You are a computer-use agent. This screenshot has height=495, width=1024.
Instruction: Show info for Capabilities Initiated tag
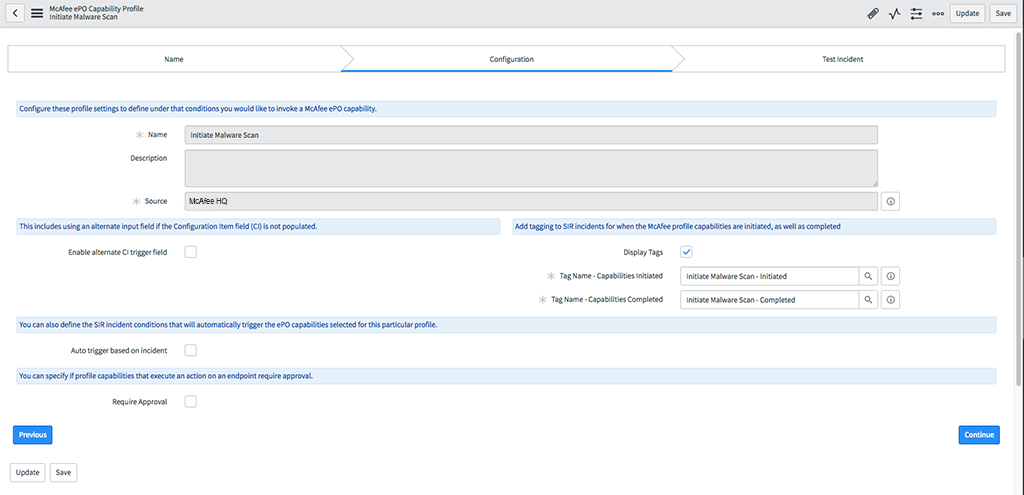click(x=890, y=276)
